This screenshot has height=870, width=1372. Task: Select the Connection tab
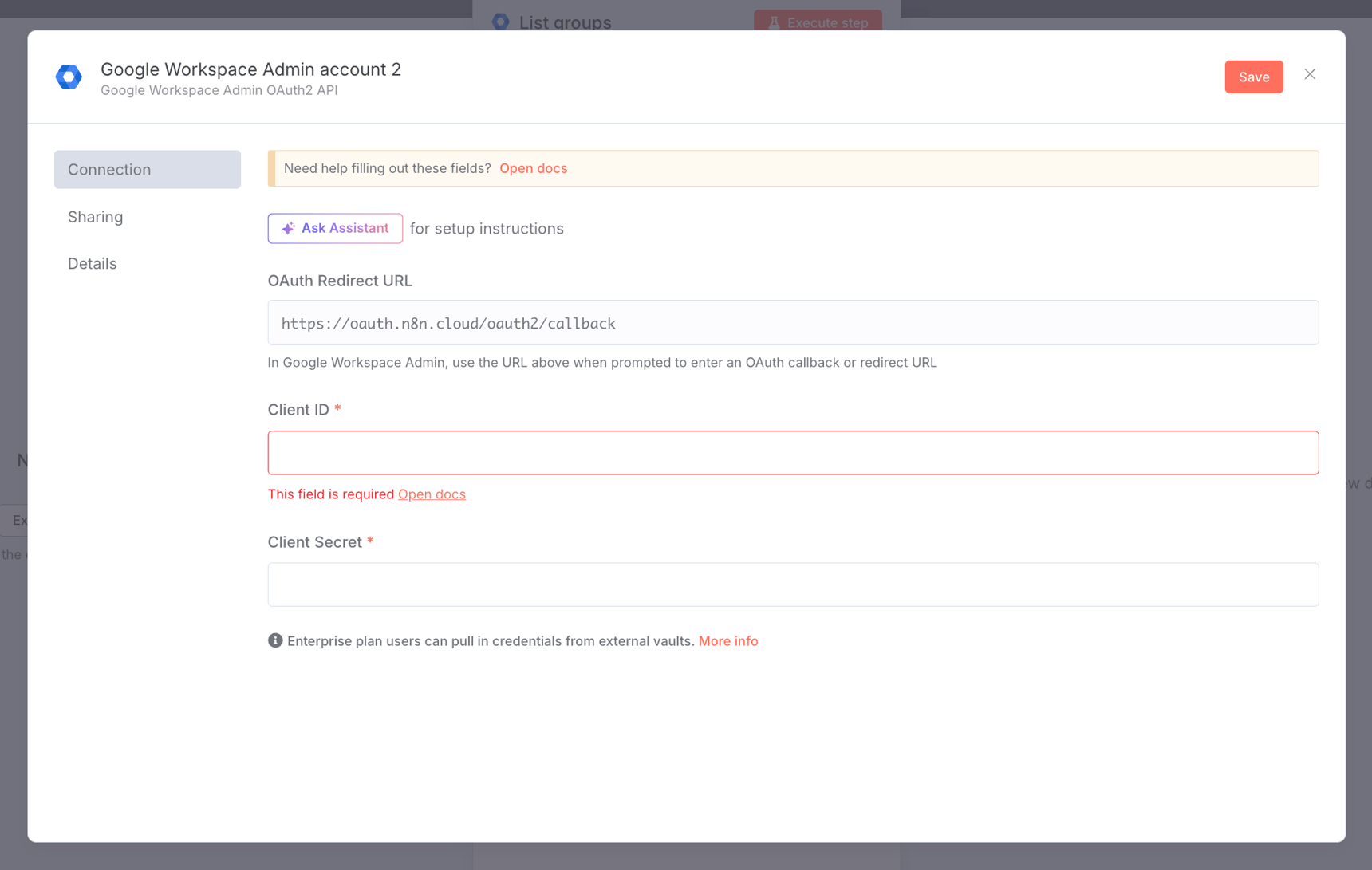point(147,169)
